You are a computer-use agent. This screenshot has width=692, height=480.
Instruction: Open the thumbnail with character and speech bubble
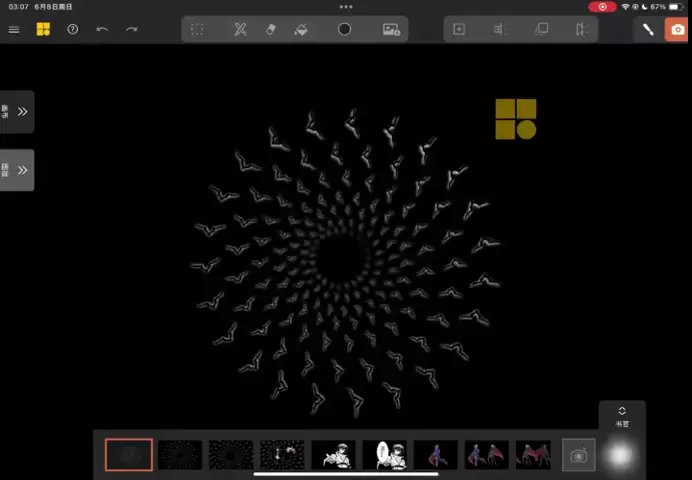click(x=384, y=454)
